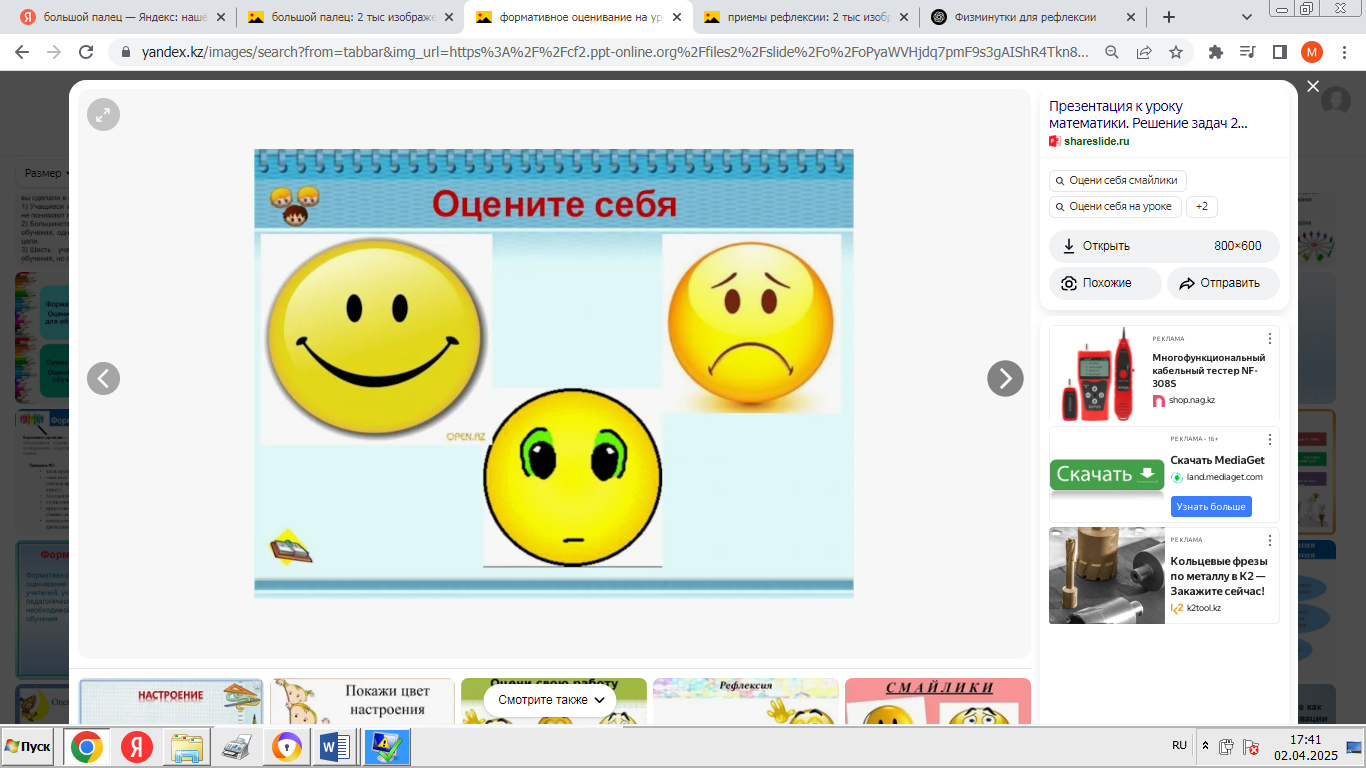Open the Chrome tab search dropdown
This screenshot has height=768, width=1366.
pyautogui.click(x=1246, y=17)
